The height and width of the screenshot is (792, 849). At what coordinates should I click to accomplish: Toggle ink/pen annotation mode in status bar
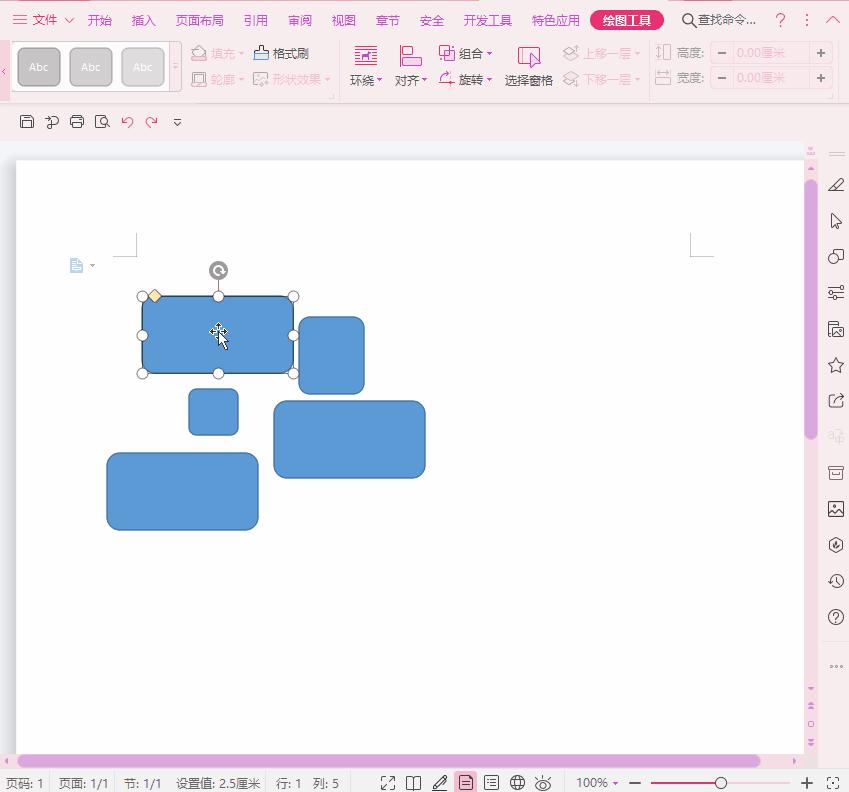coord(440,783)
